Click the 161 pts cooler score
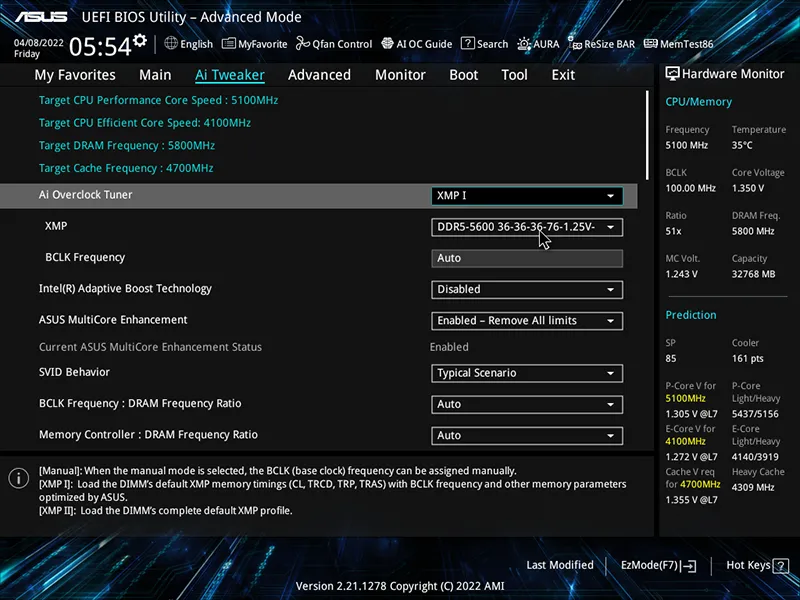This screenshot has height=600, width=800. pyautogui.click(x=747, y=359)
